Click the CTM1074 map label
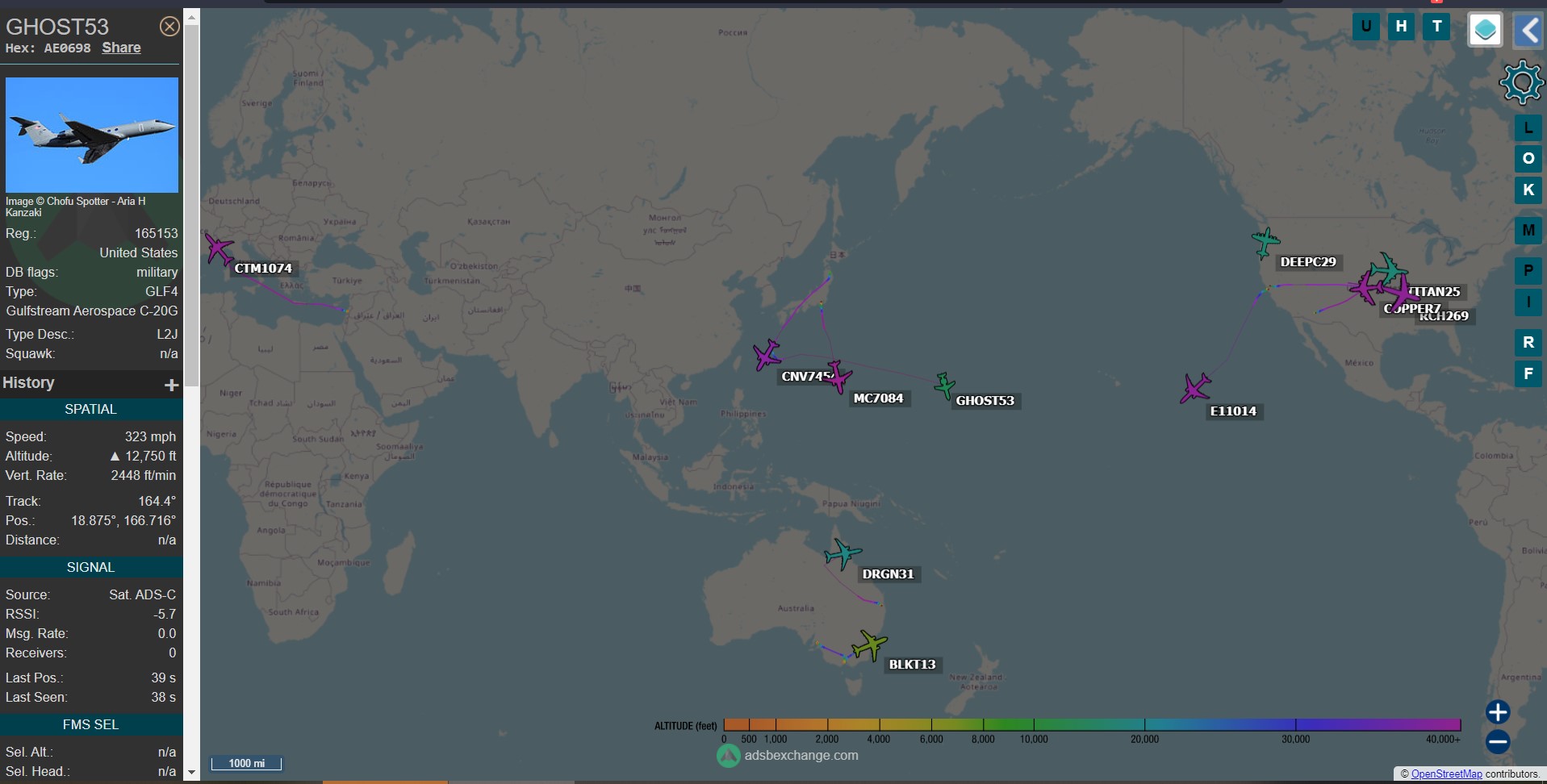 click(x=263, y=269)
